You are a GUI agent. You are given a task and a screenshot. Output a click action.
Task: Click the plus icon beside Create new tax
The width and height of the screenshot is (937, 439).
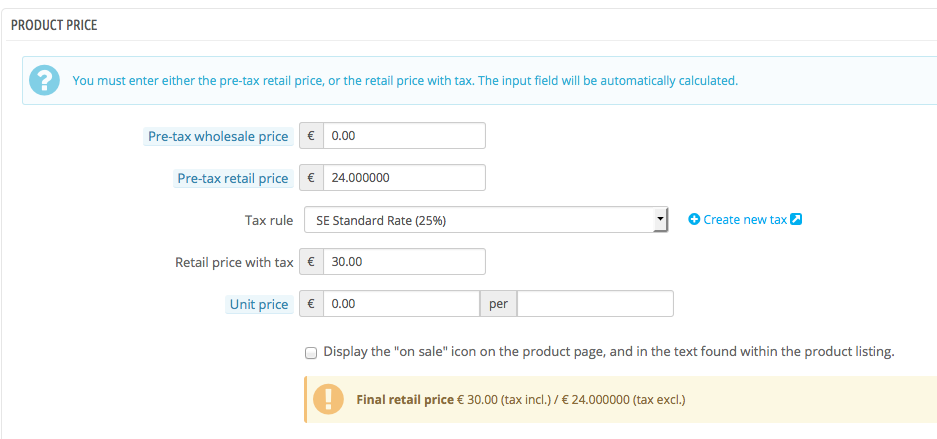tap(694, 220)
